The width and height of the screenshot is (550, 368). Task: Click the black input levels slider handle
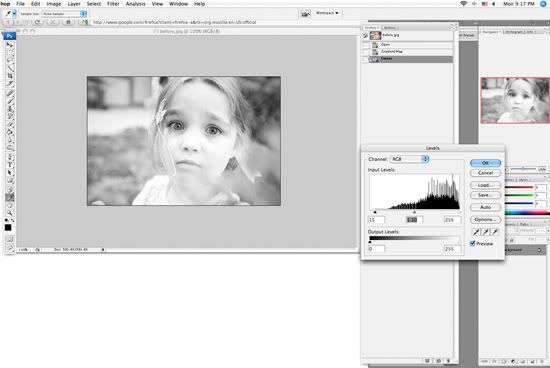tap(375, 212)
